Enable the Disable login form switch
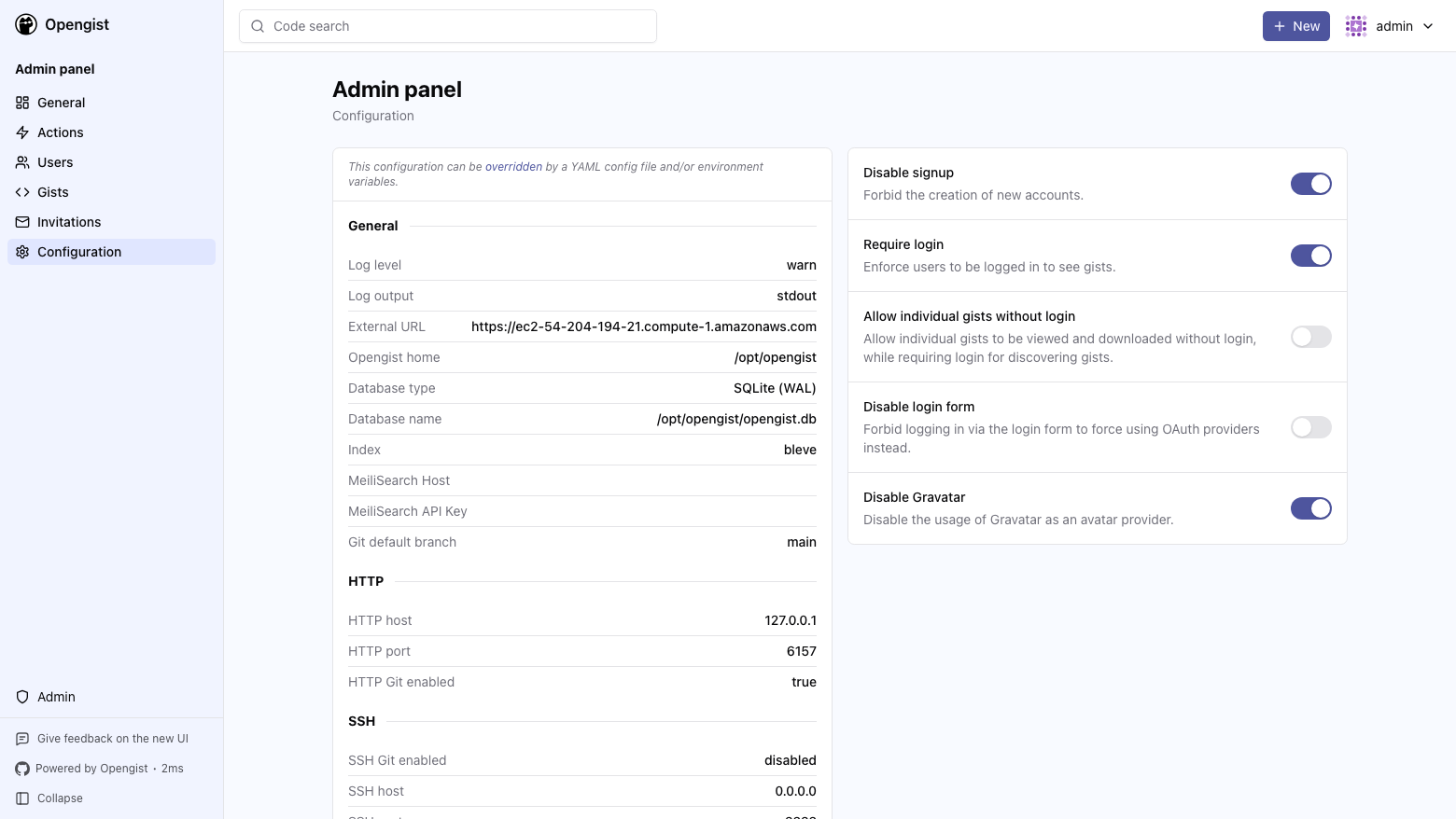1456x819 pixels. coord(1311,427)
